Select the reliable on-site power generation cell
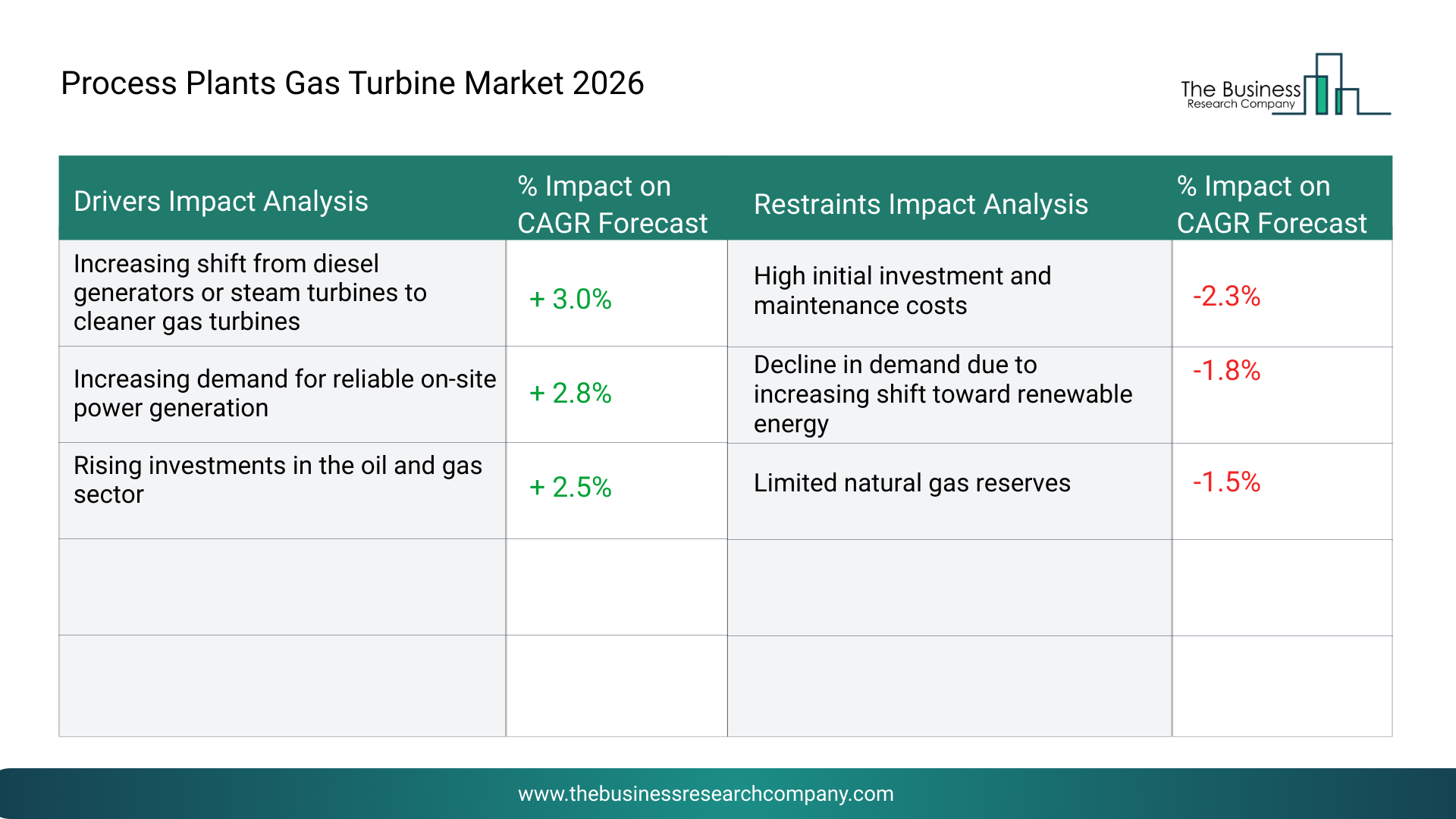This screenshot has height=819, width=1456. 284,393
